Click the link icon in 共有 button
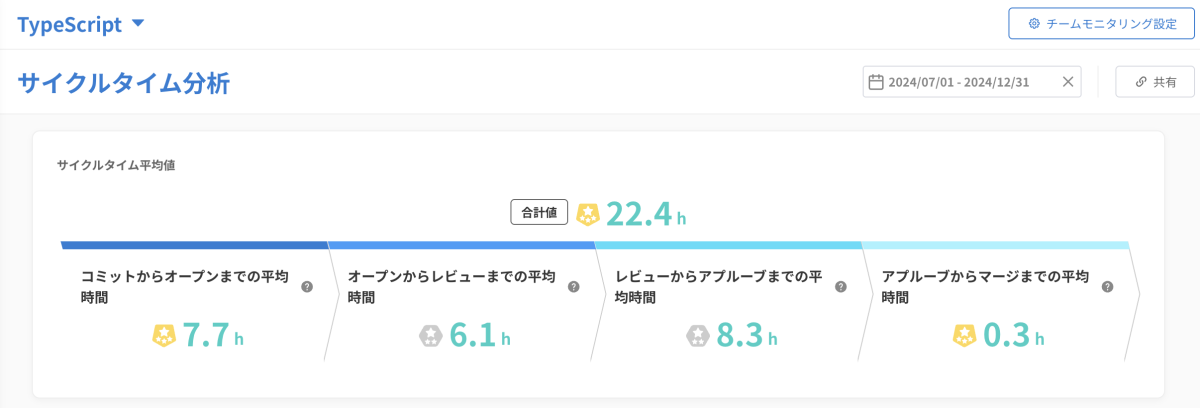1200x408 pixels. (x=1141, y=82)
